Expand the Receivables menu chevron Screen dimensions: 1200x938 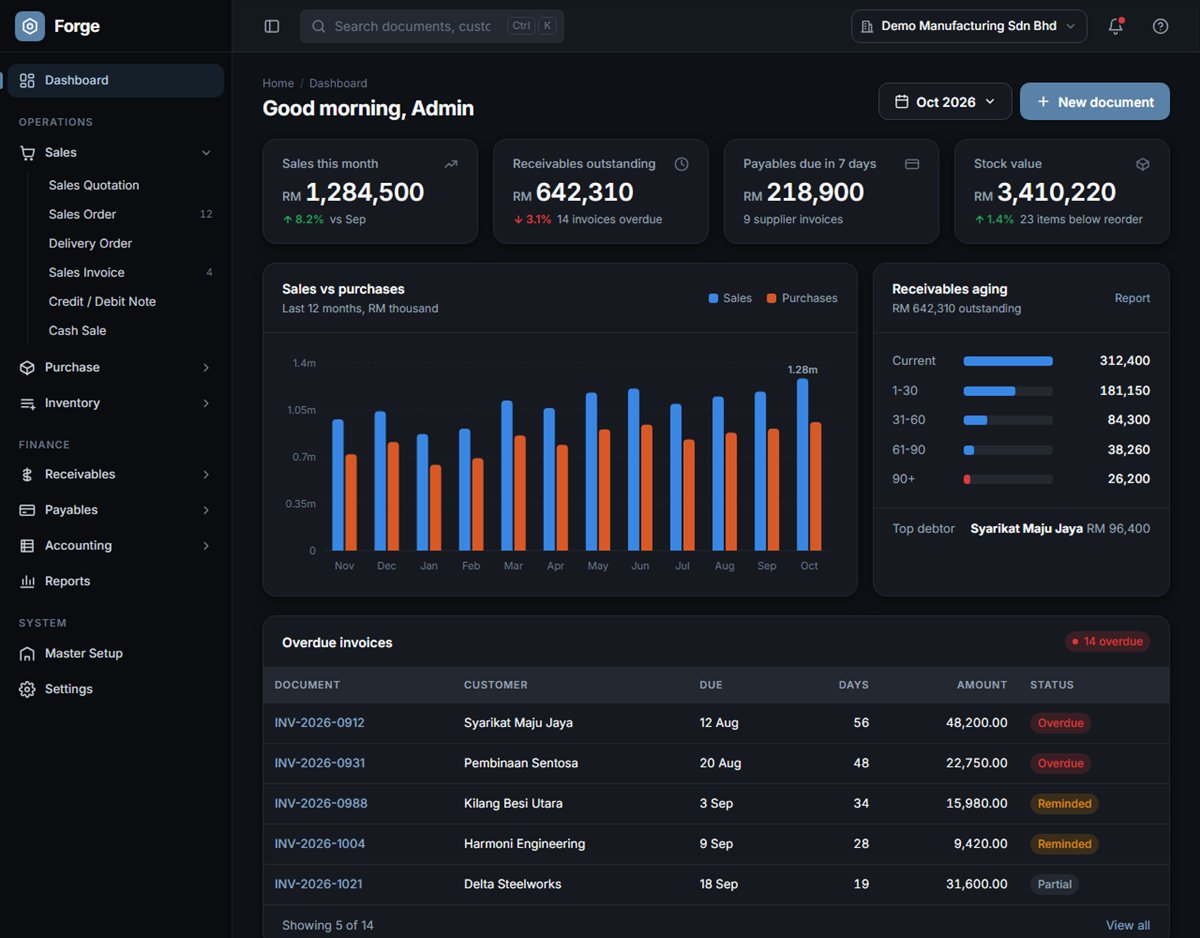pos(206,474)
